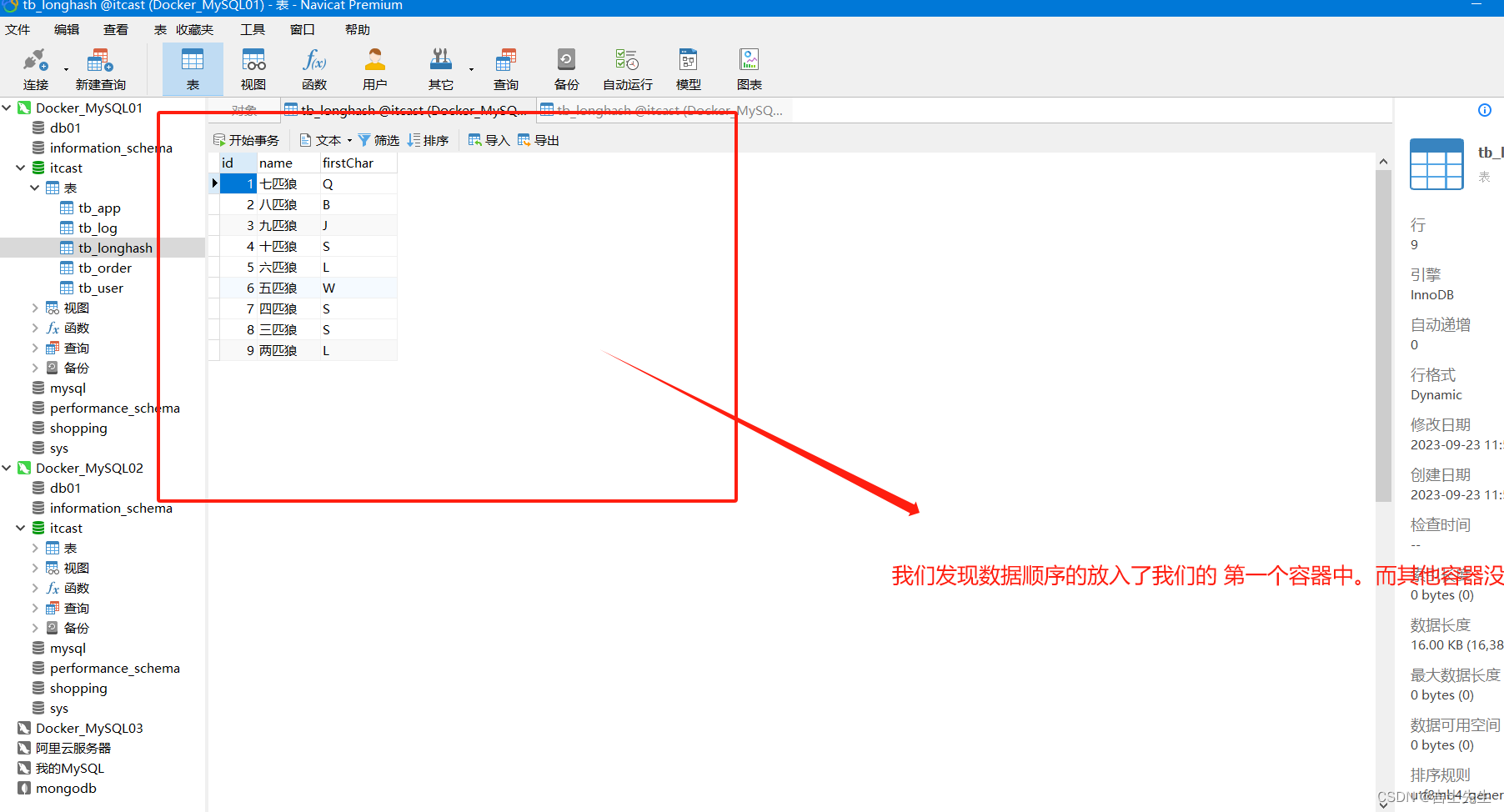Click the Export (导出) button

539,140
